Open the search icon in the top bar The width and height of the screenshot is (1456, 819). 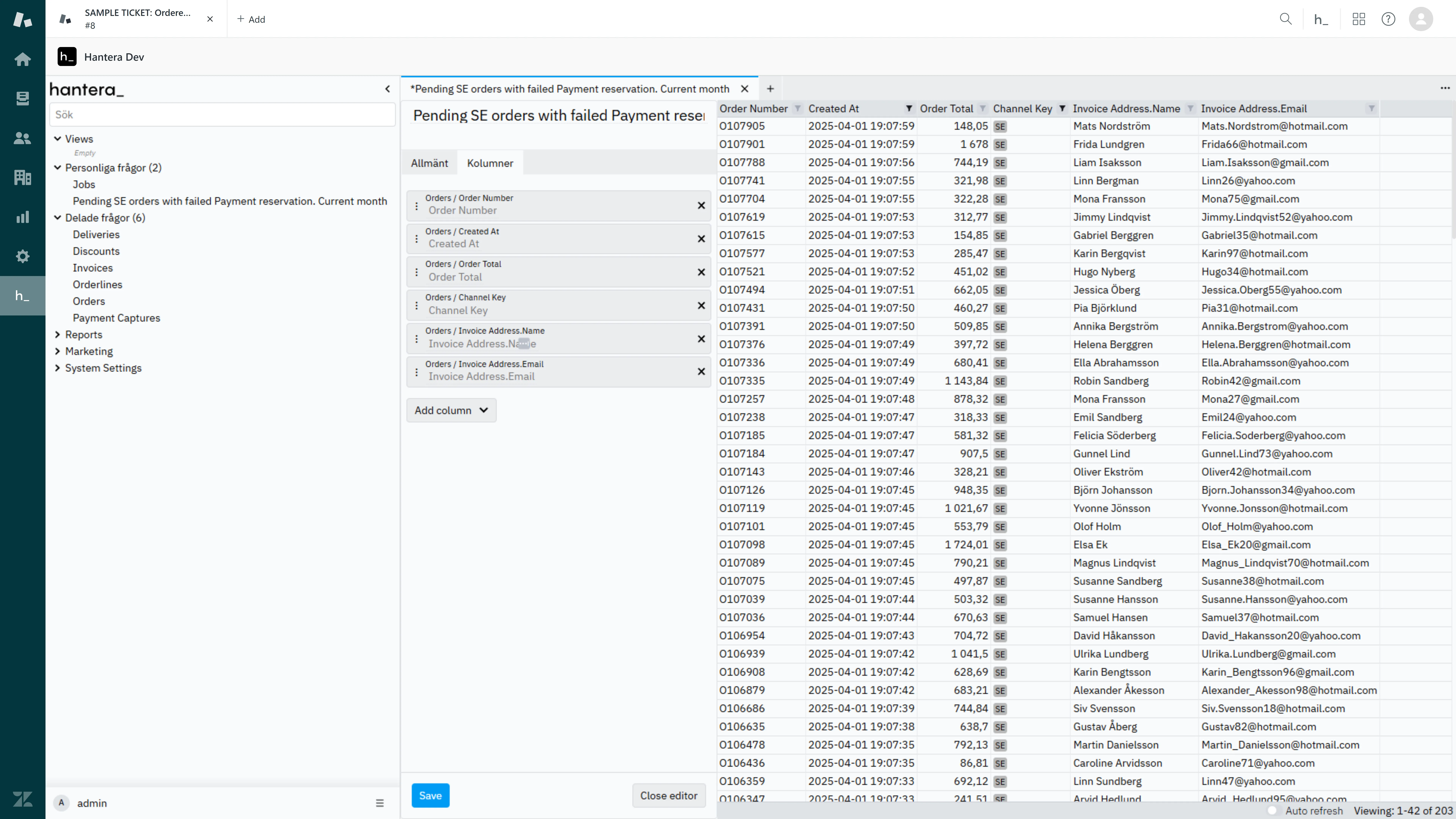click(x=1285, y=19)
